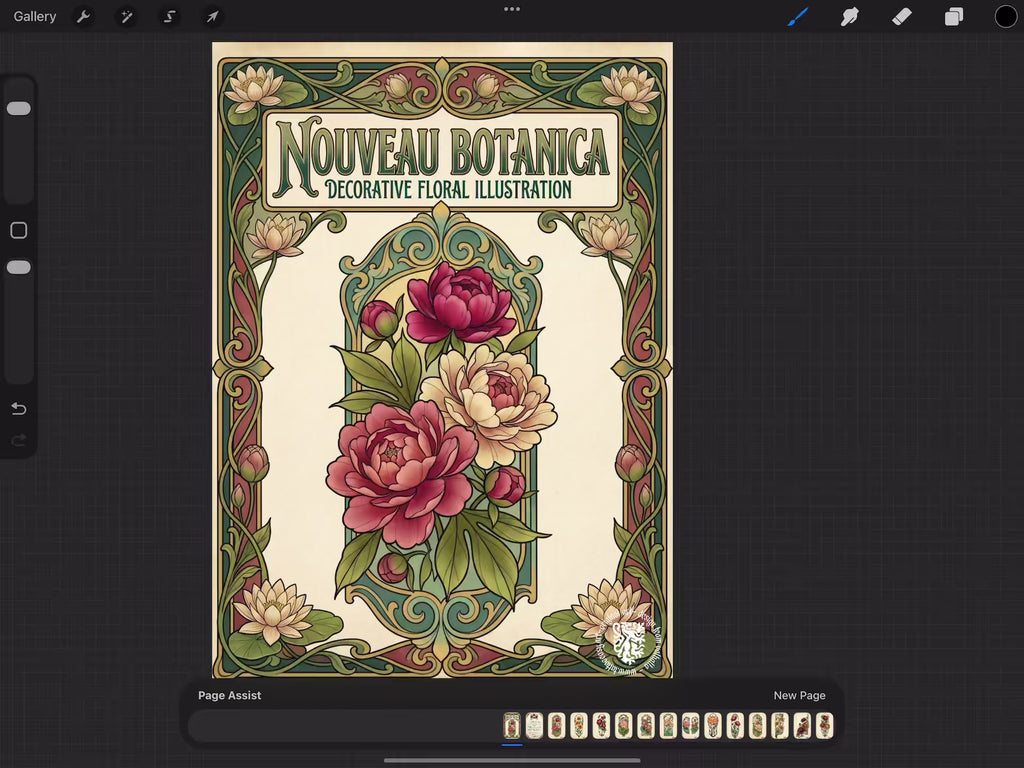Open the Layers panel
Screen dimensions: 1024x768
tap(953, 16)
